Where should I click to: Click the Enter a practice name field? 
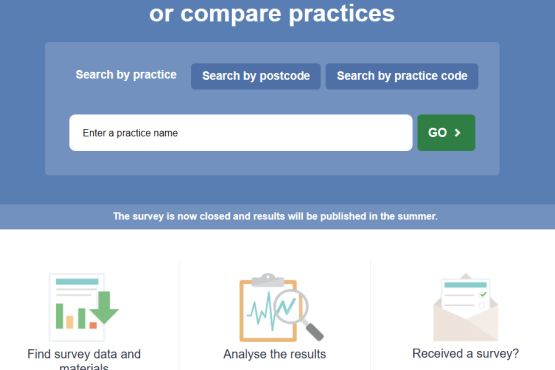241,133
